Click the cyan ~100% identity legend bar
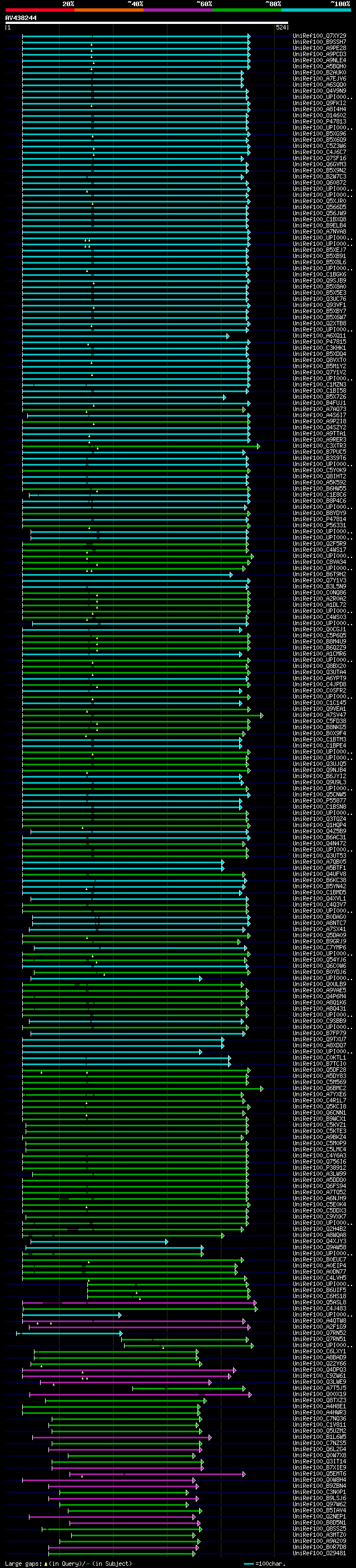The width and height of the screenshot is (356, 1568). [x=316, y=11]
